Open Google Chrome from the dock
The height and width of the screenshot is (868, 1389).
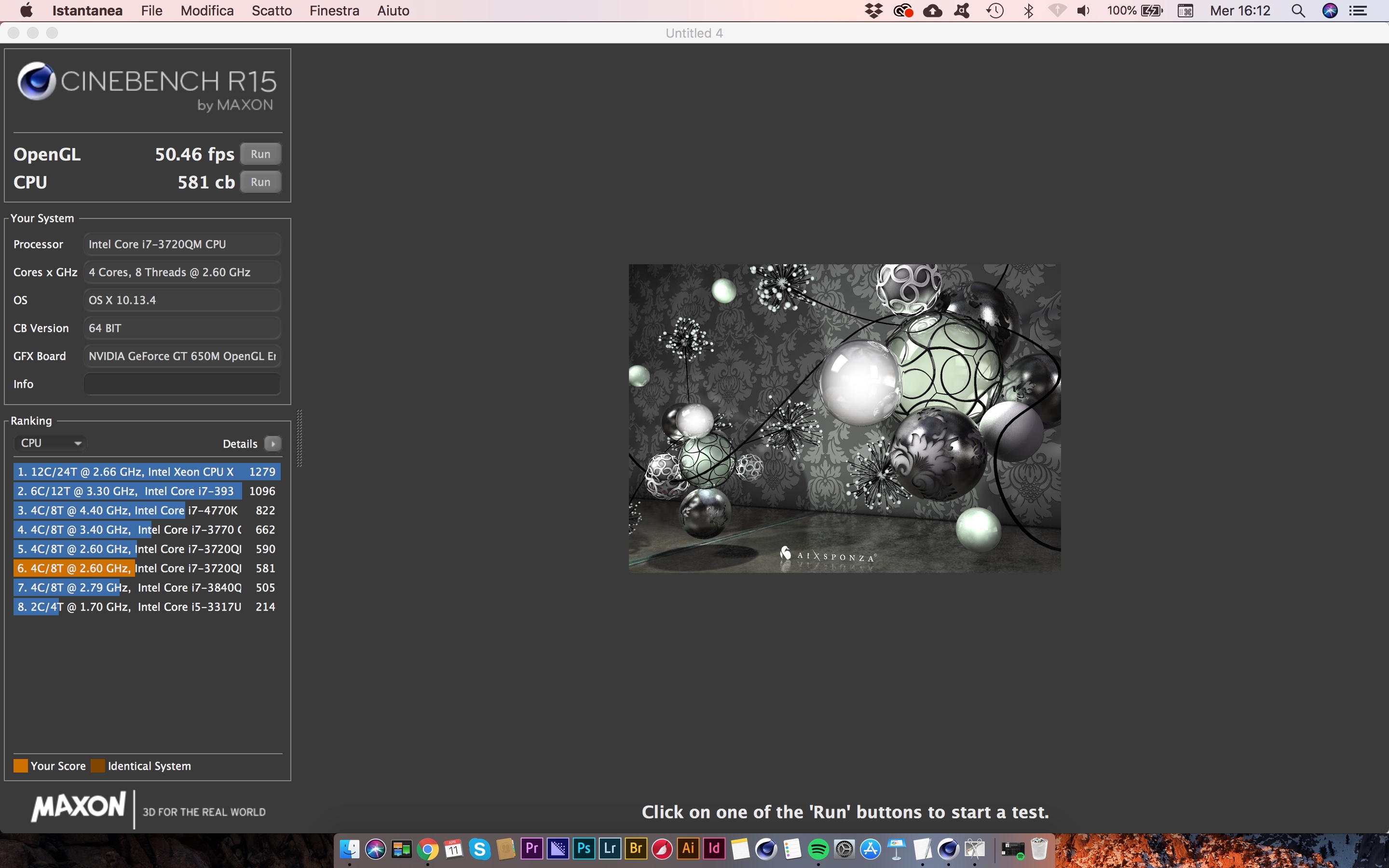[428, 849]
